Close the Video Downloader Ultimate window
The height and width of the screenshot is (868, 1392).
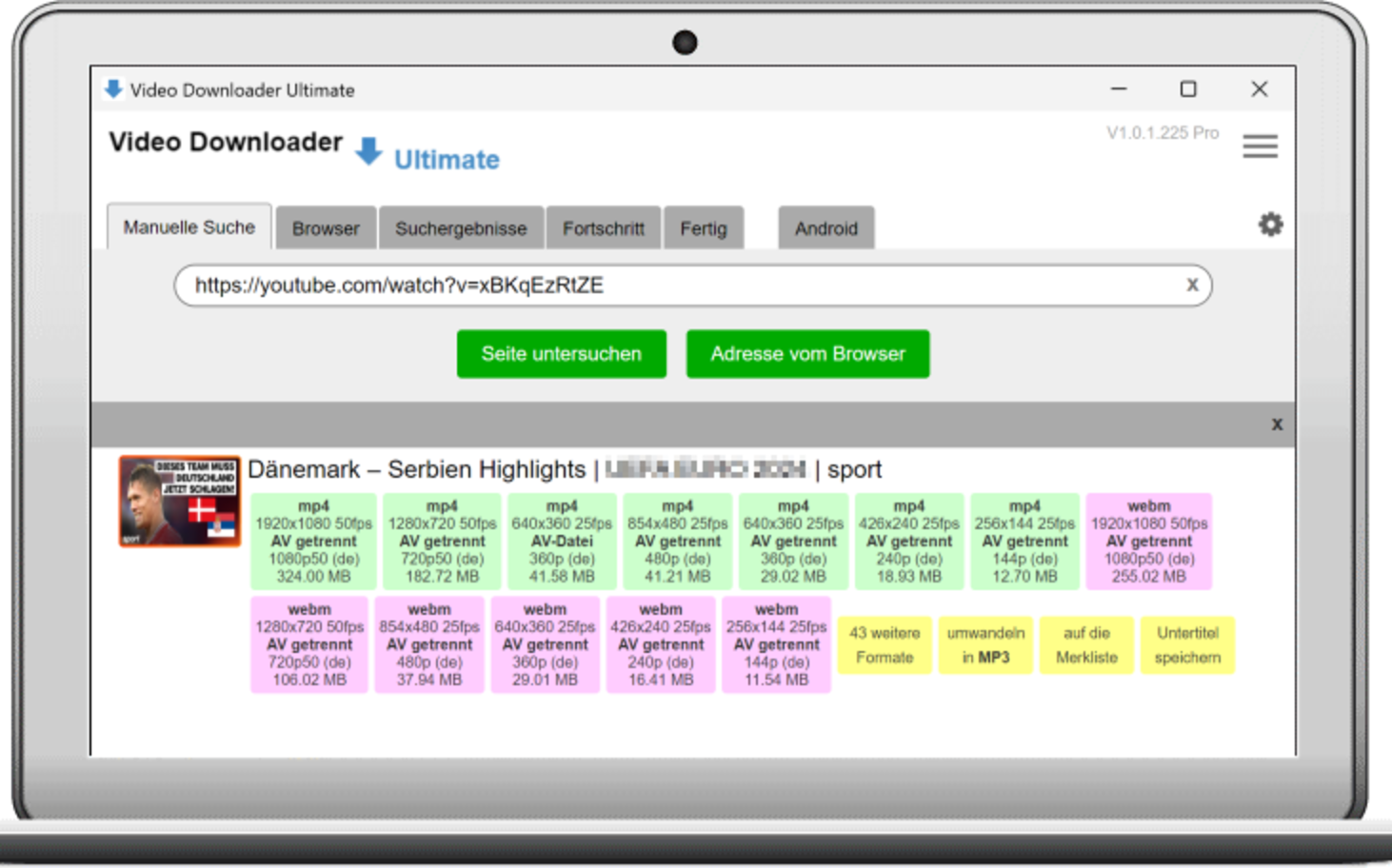tap(1260, 89)
